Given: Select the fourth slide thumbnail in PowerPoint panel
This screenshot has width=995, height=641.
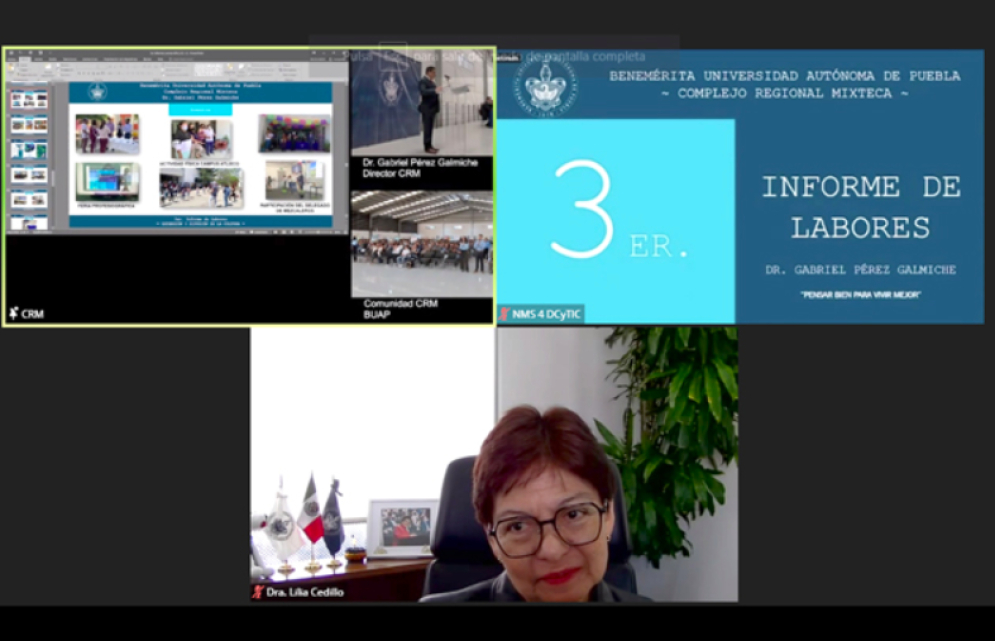Looking at the screenshot, I should click(29, 175).
